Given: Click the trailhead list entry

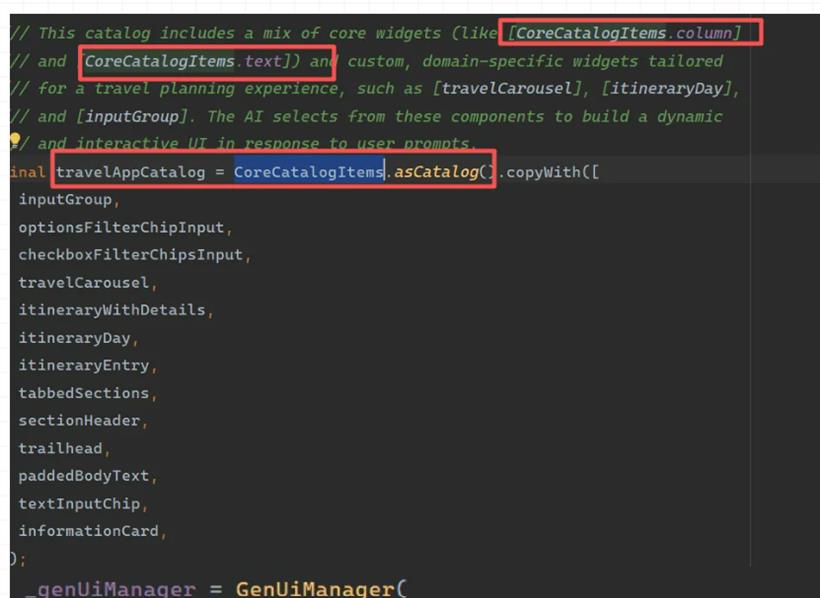Looking at the screenshot, I should click(x=61, y=448).
